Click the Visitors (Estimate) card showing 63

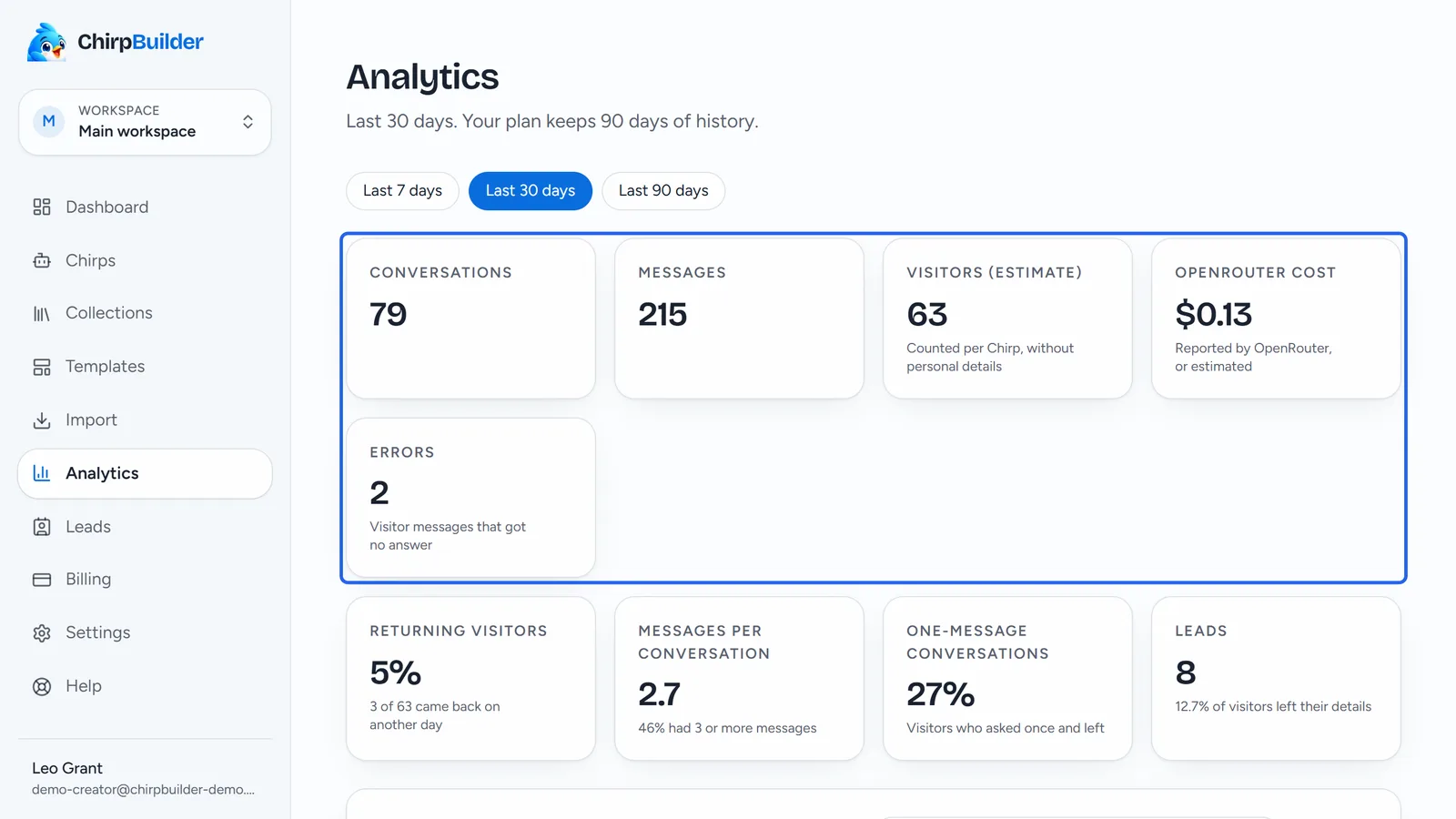(x=1007, y=318)
